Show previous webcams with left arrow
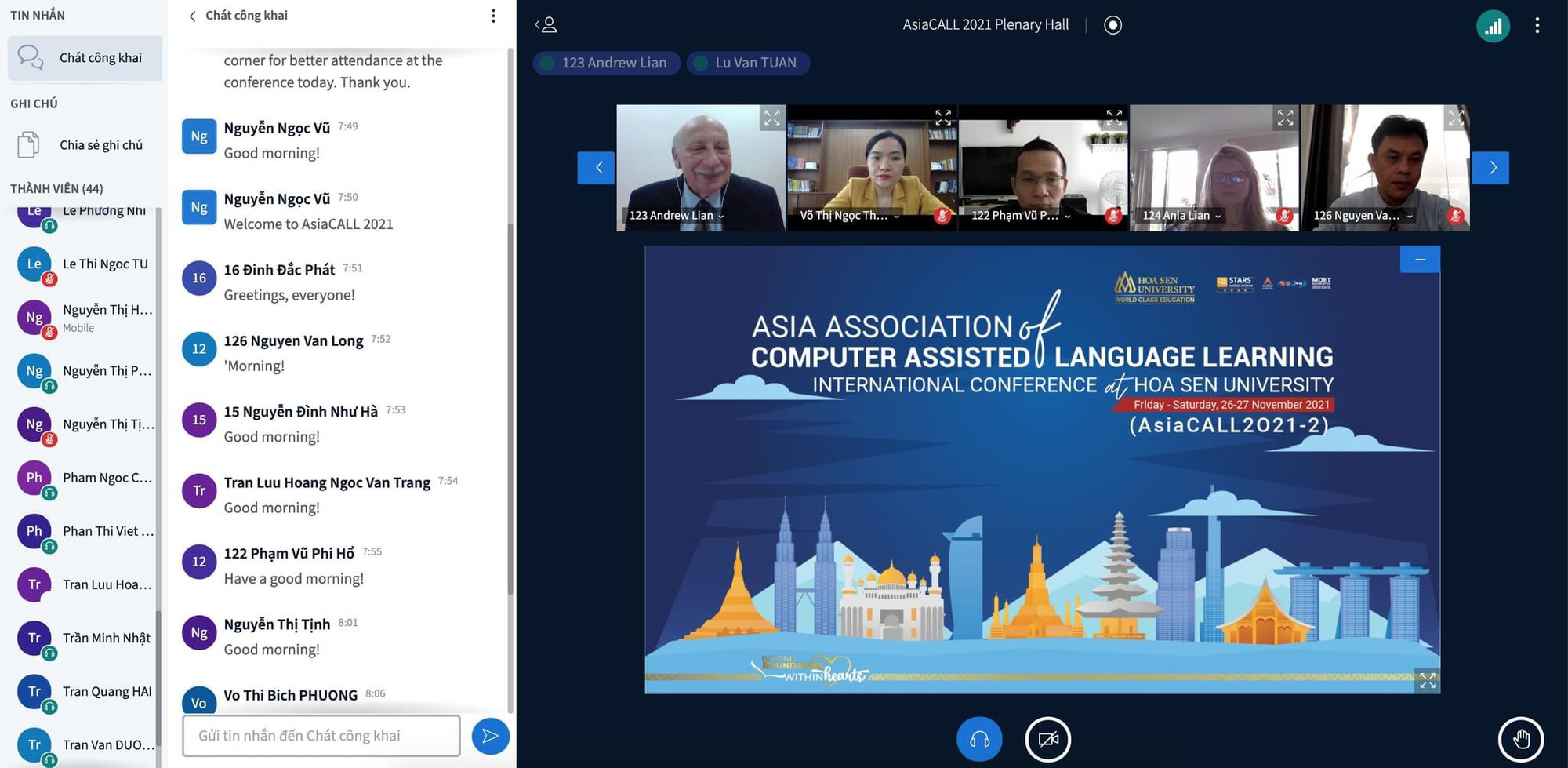This screenshot has height=768, width=1568. 596,168
